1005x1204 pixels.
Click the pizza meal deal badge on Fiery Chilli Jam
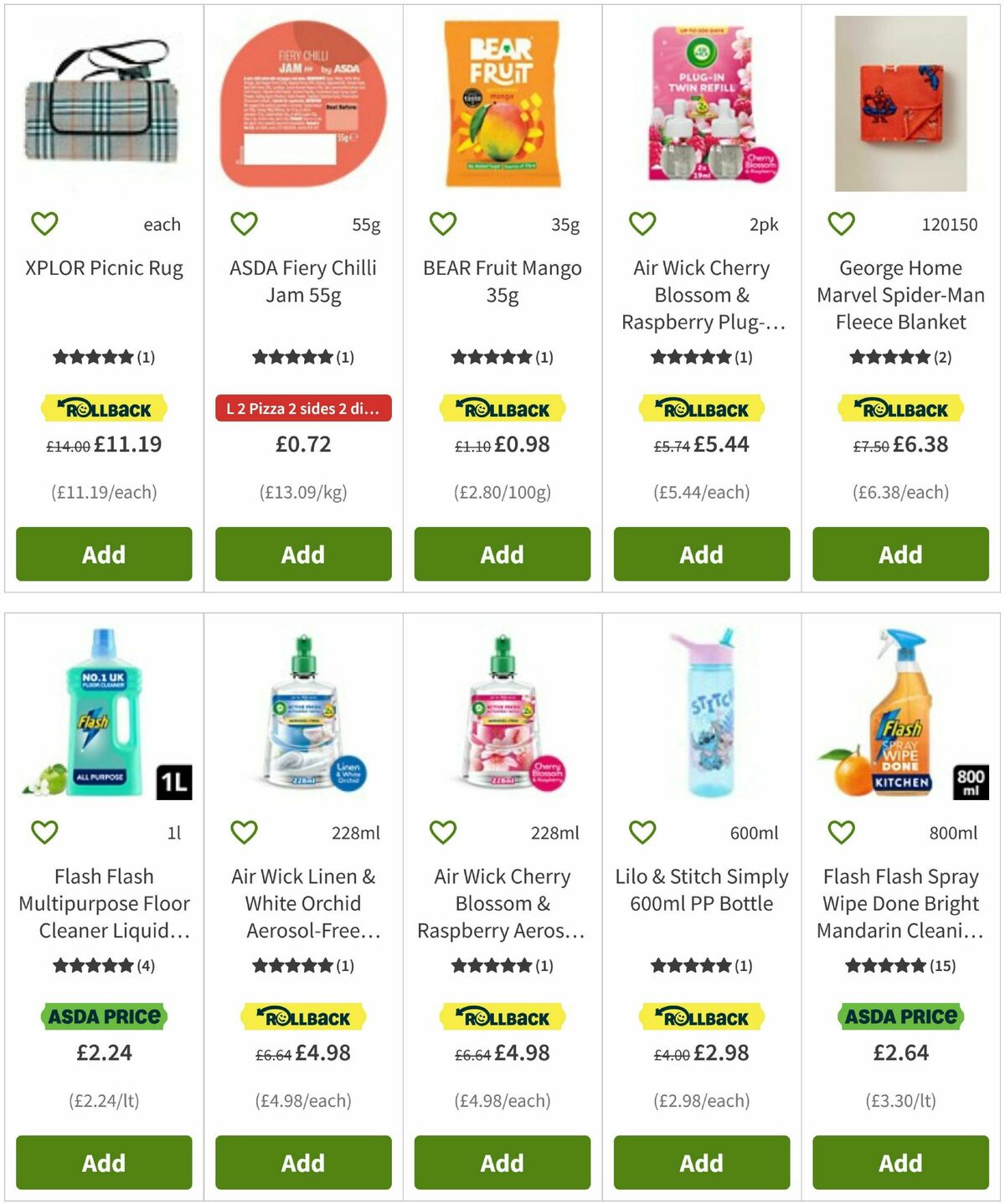tap(302, 410)
